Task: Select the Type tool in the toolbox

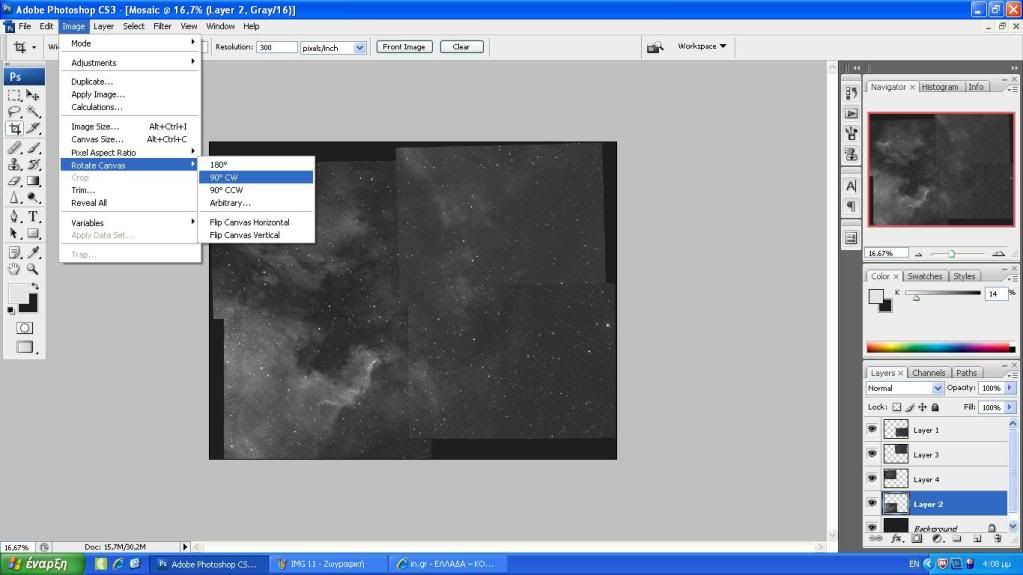Action: [33, 216]
